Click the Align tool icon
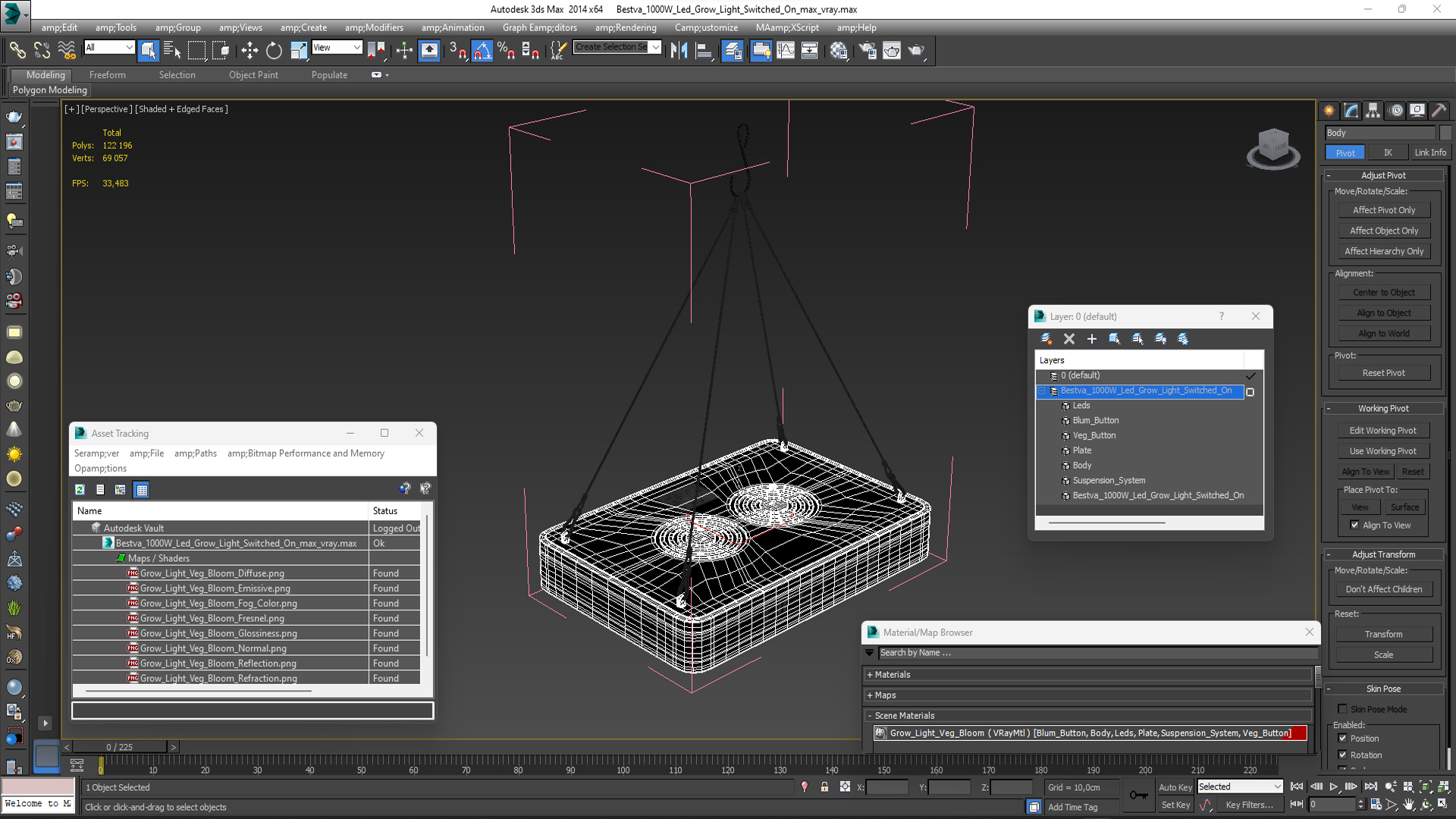The image size is (1456, 819). [x=704, y=51]
